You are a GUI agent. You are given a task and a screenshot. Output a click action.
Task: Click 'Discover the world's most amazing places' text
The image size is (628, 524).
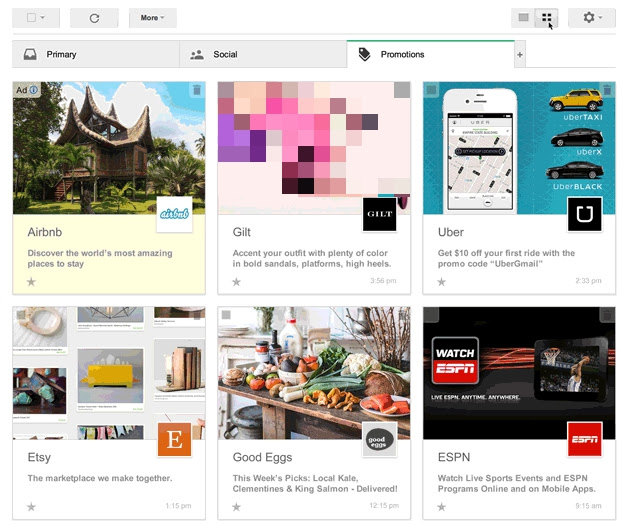[x=100, y=258]
